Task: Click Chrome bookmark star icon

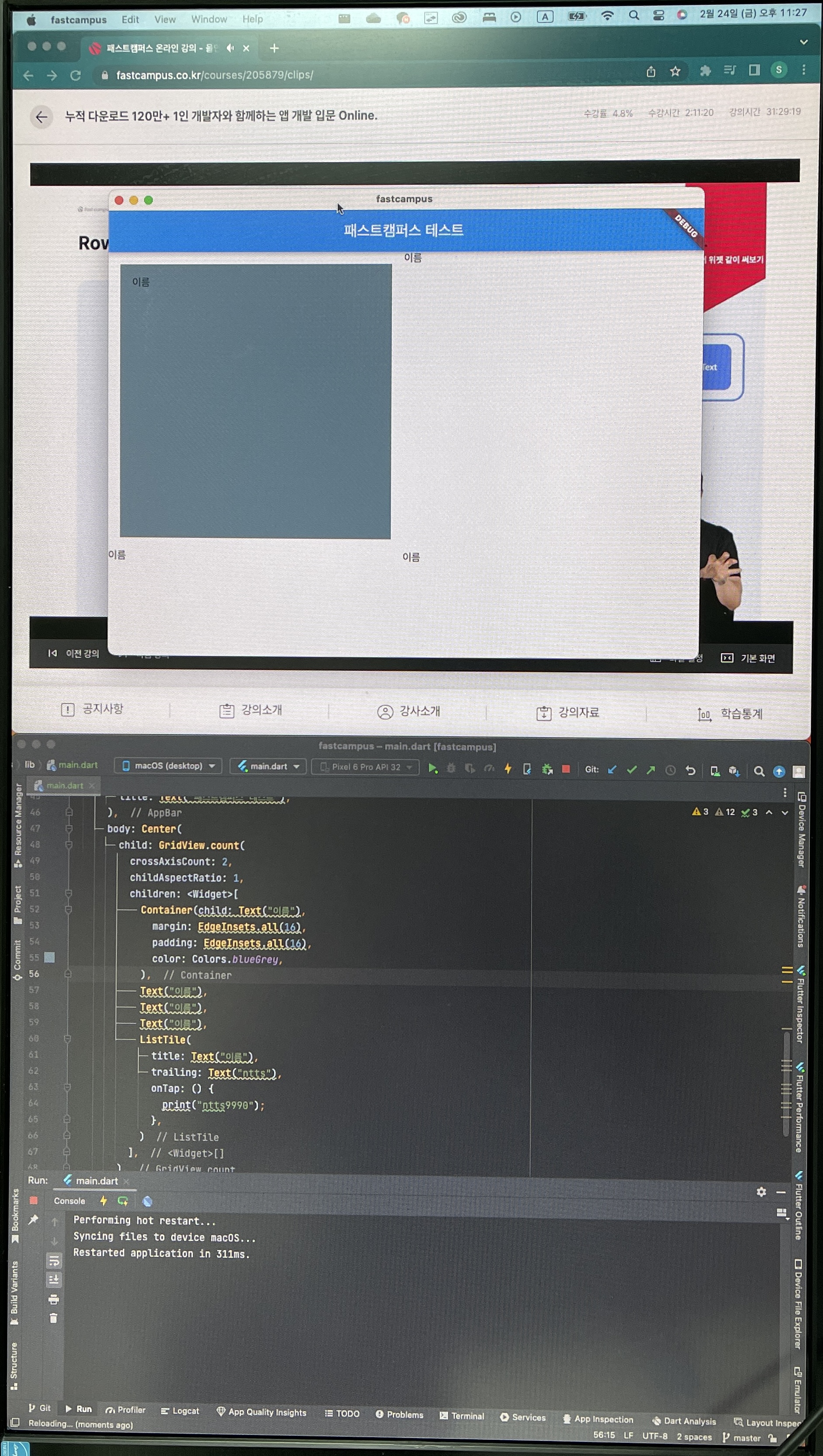Action: (675, 71)
